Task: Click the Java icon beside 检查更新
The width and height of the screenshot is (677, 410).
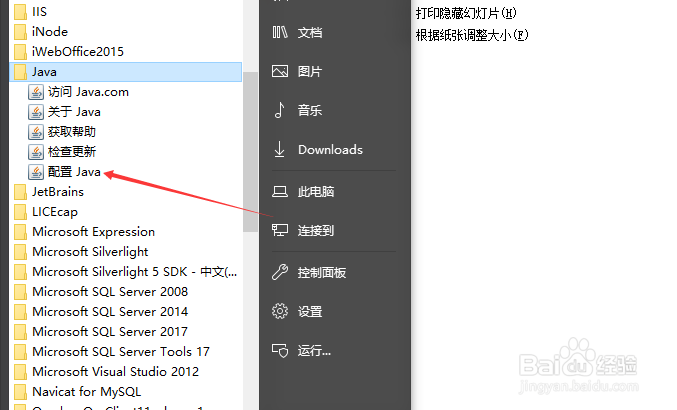Action: 36,152
